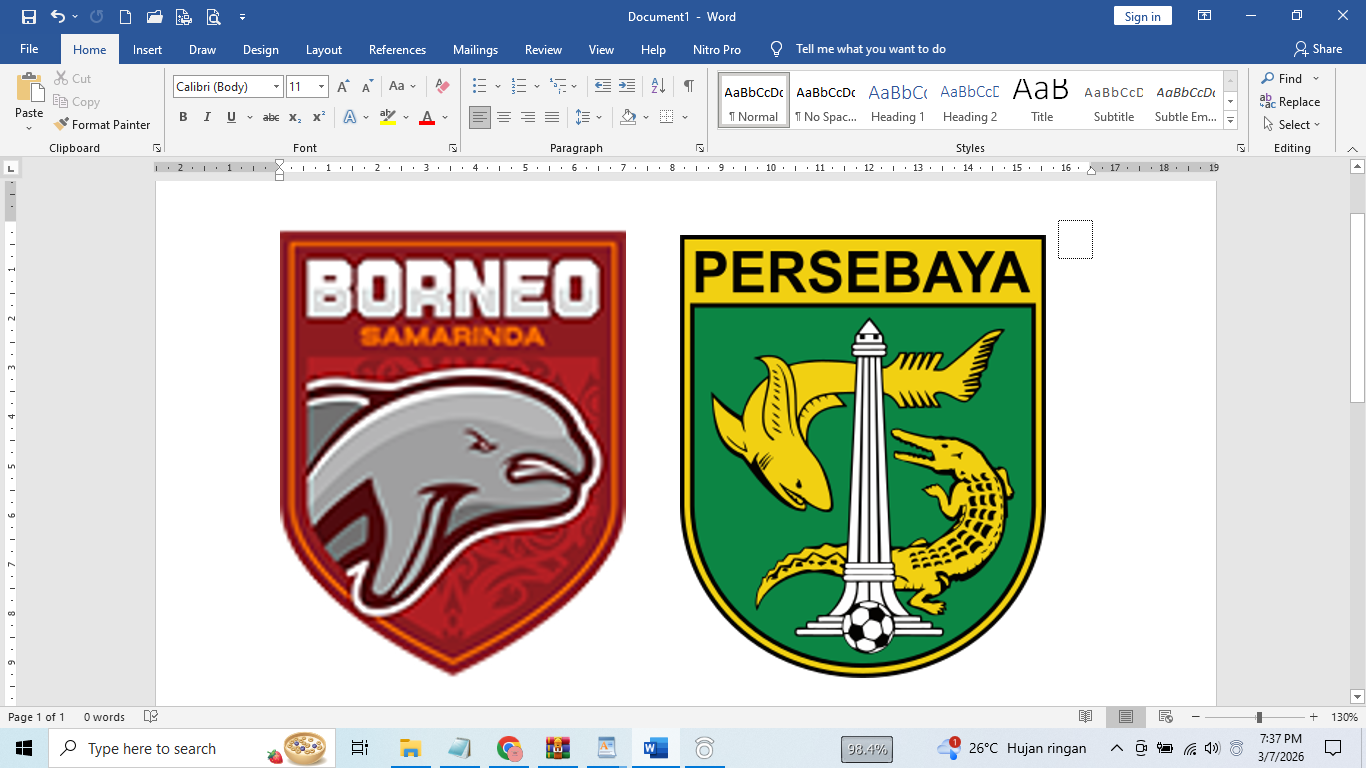This screenshot has width=1366, height=768.
Task: Click the 130% zoom level
Action: coord(1345,717)
